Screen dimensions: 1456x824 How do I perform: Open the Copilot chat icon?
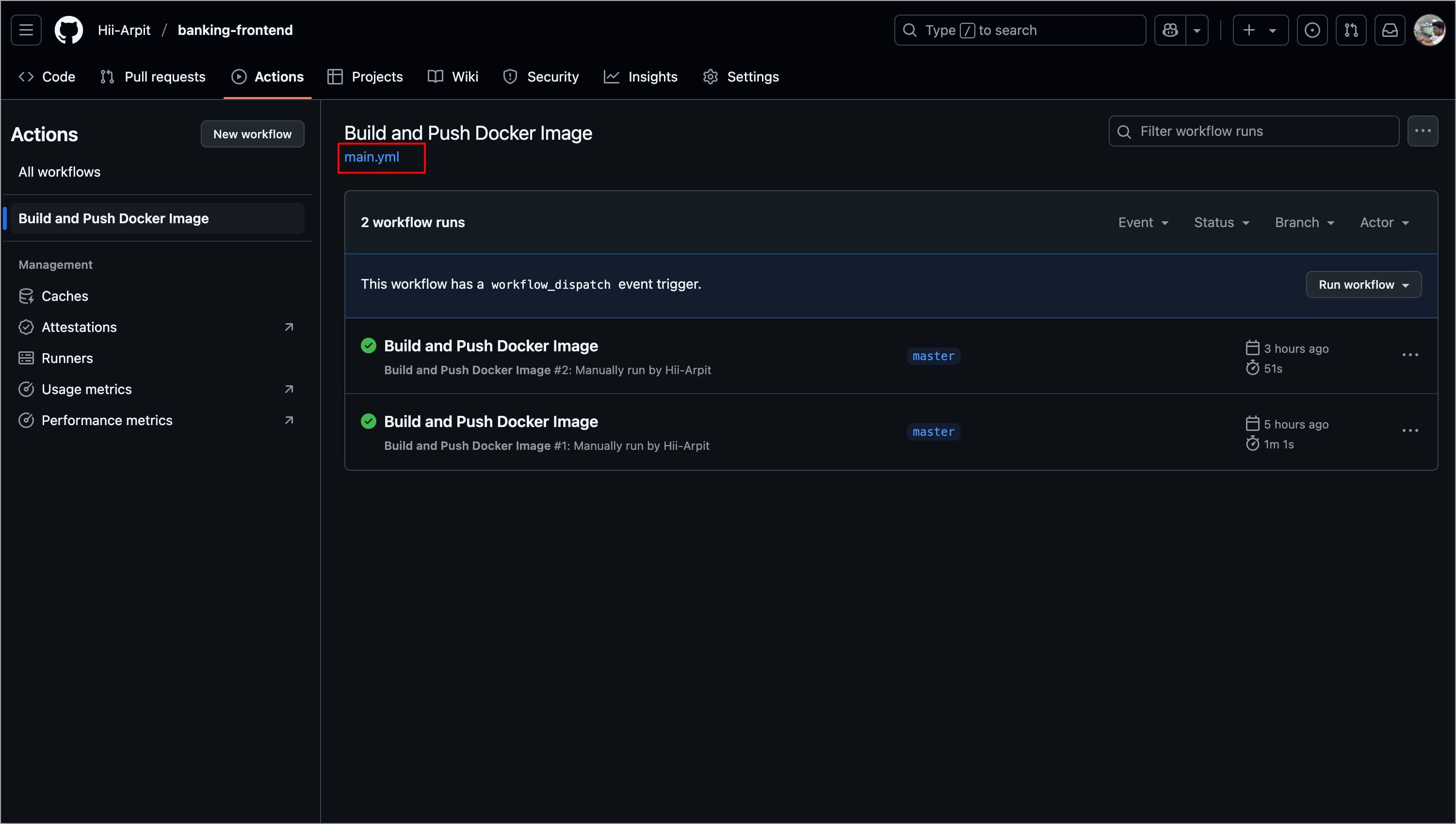point(1170,30)
